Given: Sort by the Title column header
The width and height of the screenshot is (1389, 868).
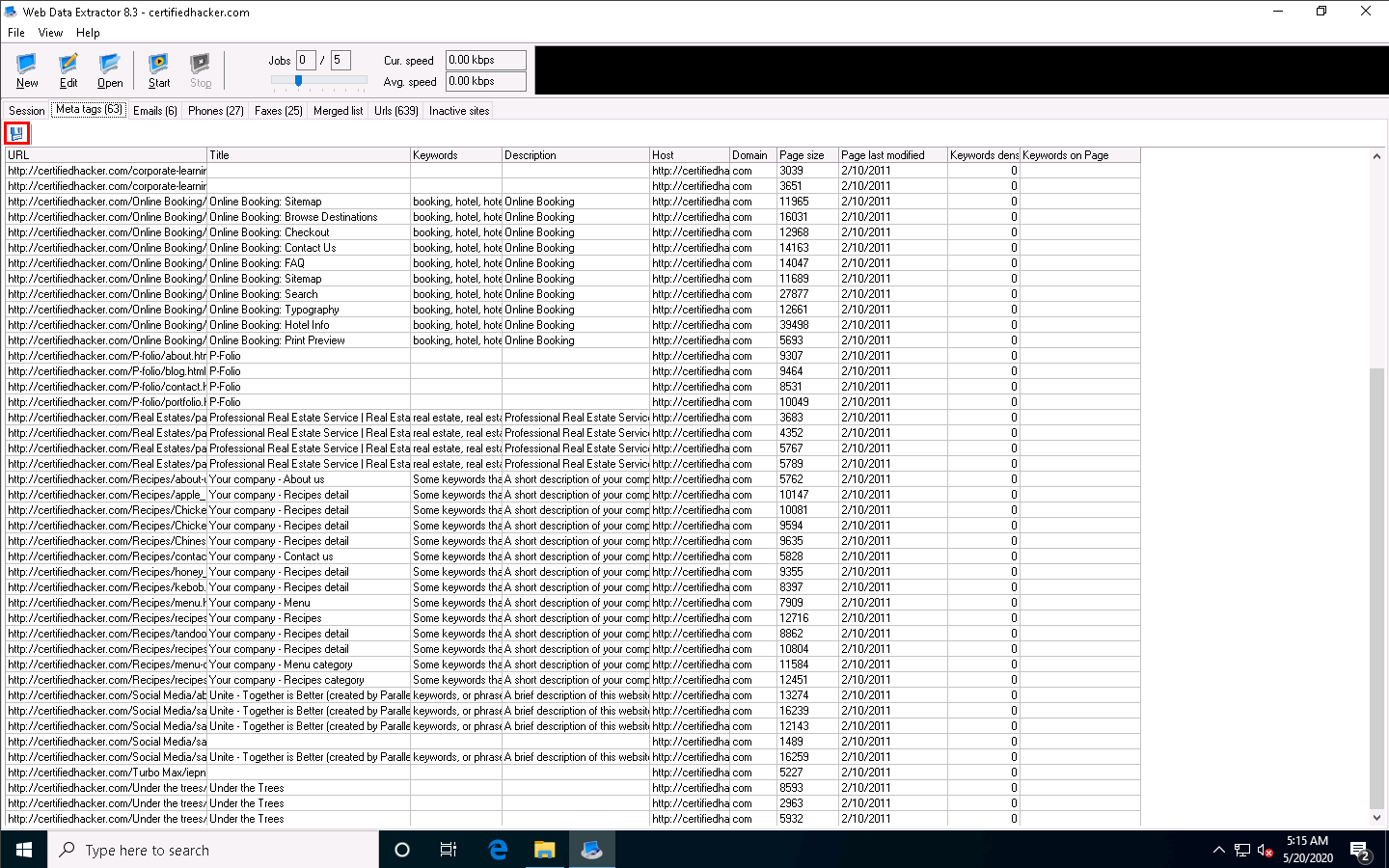Looking at the screenshot, I should pos(309,155).
